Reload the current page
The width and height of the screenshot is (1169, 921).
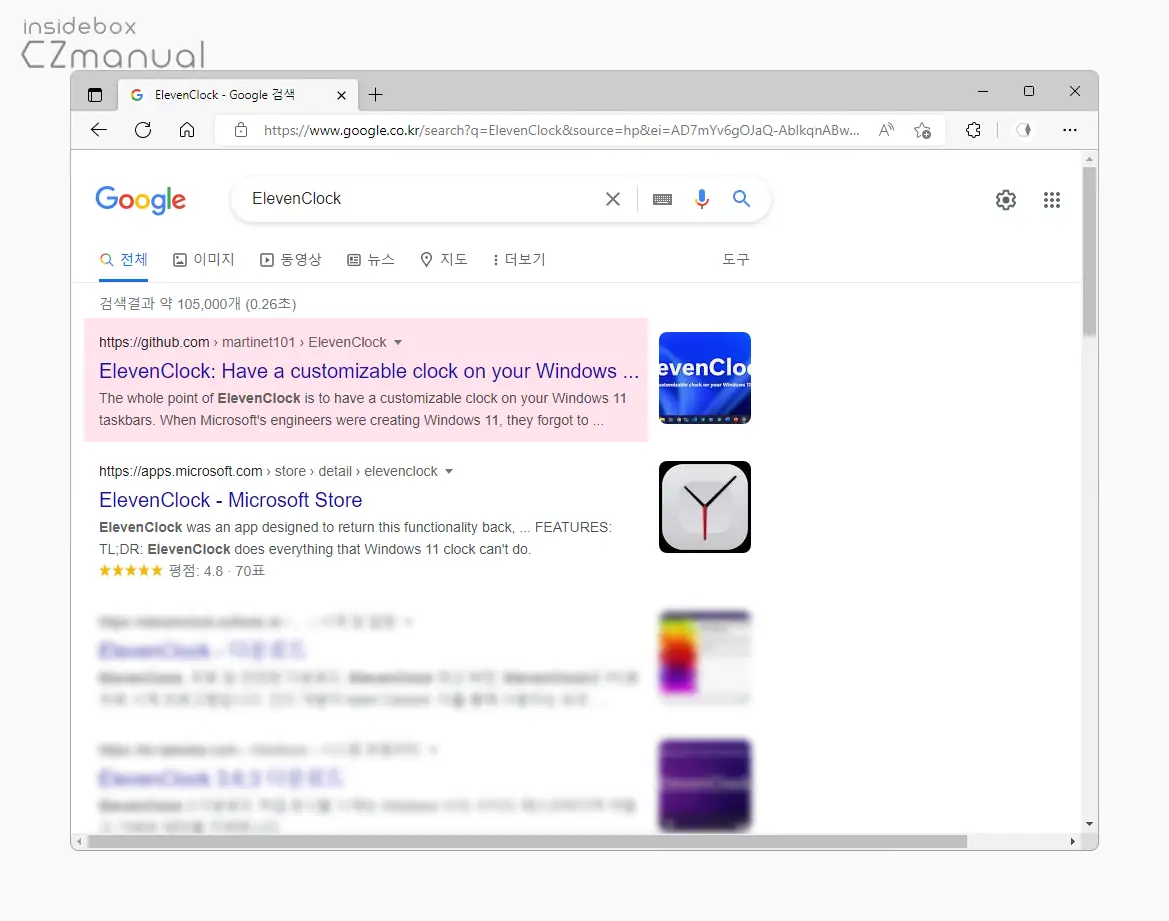(x=143, y=130)
